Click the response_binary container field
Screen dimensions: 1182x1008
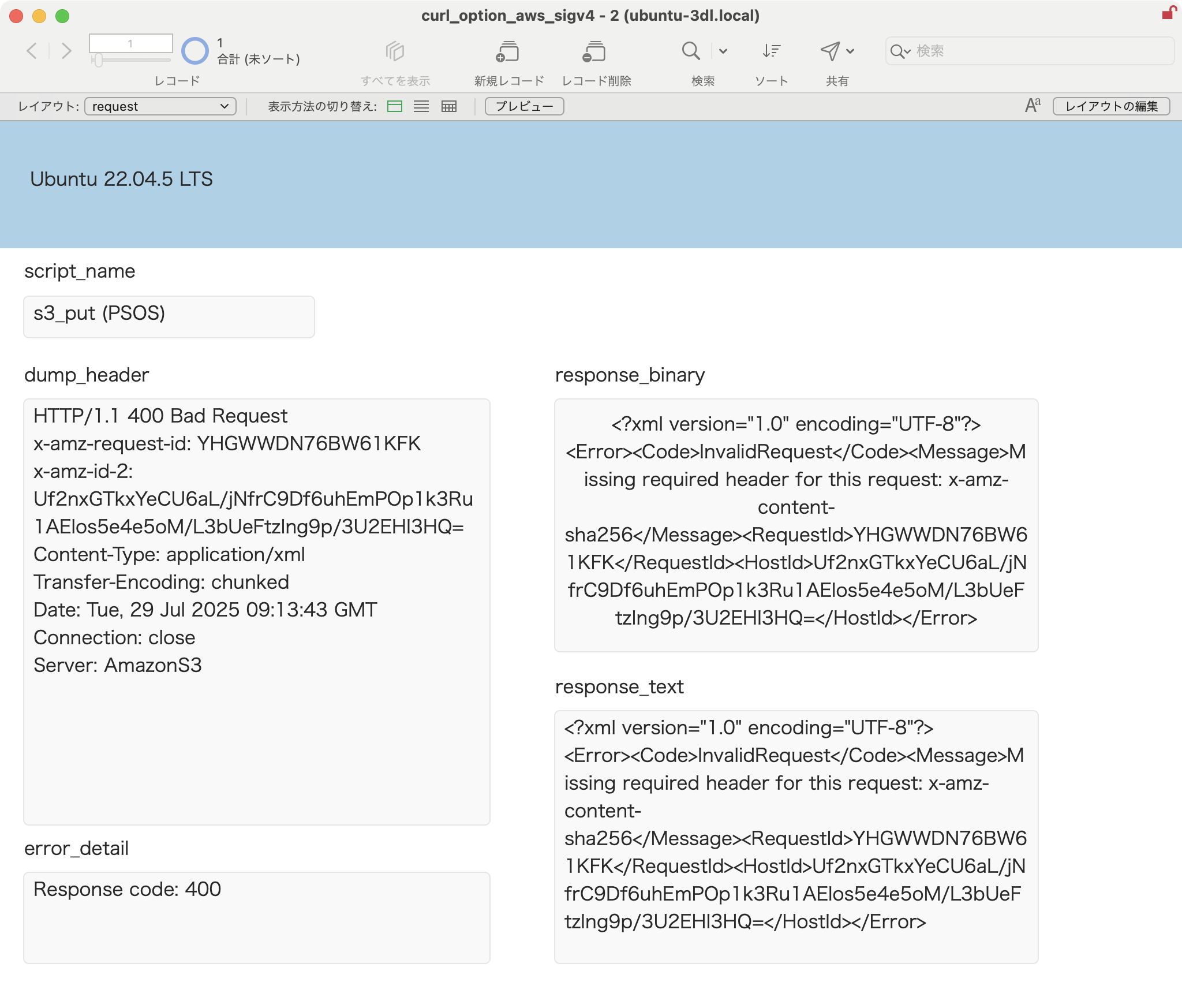click(796, 525)
